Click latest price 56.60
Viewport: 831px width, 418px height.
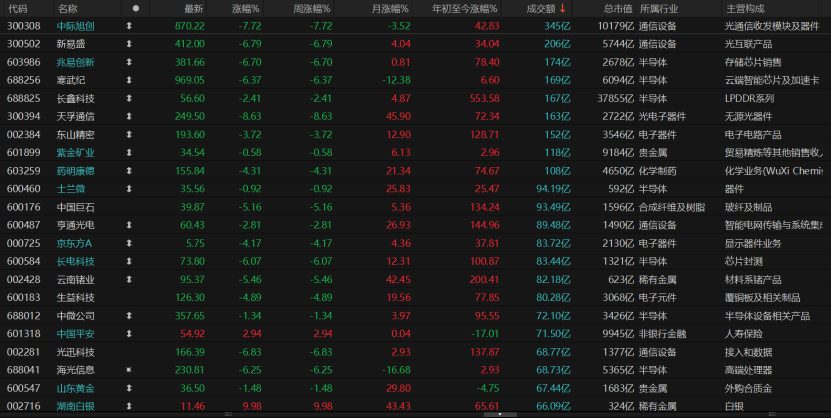coord(192,99)
